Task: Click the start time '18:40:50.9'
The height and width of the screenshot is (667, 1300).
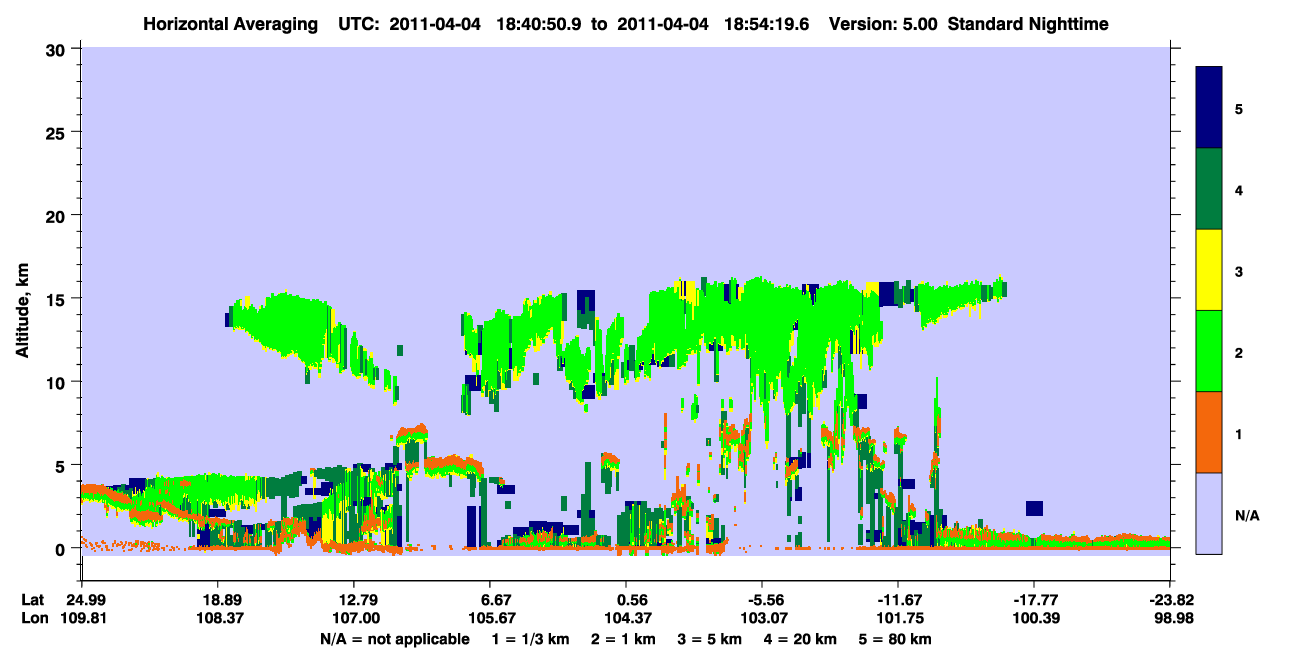Action: [542, 23]
